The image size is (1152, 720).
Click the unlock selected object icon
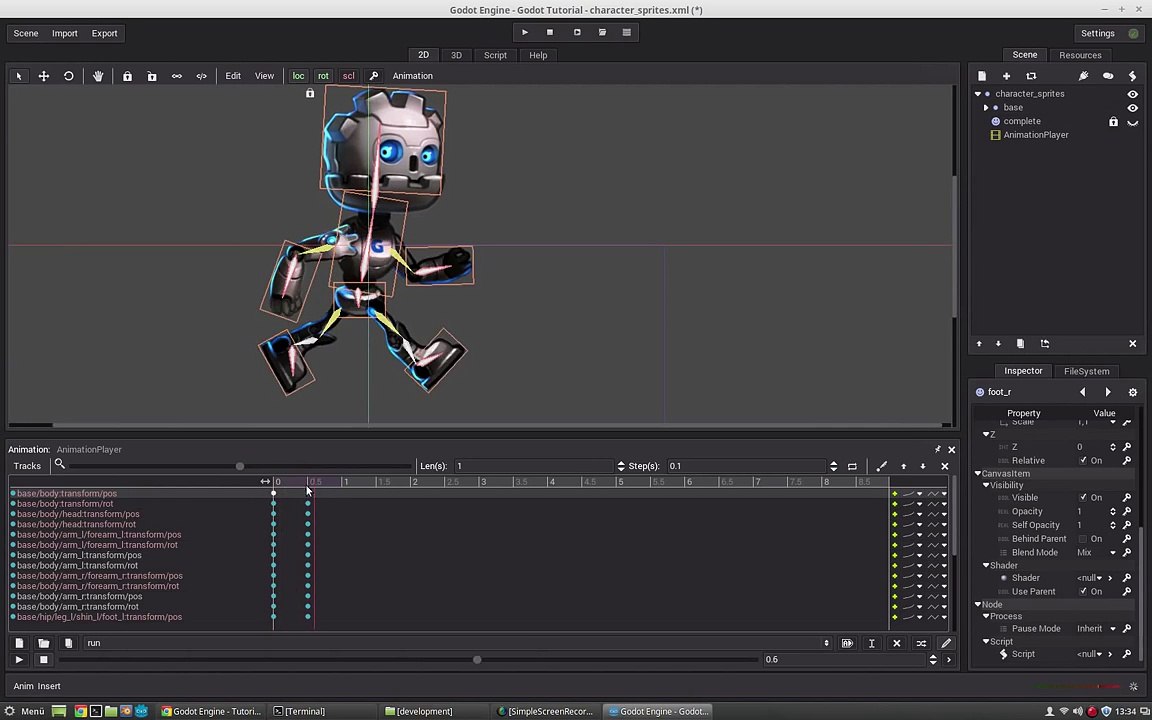click(x=151, y=76)
